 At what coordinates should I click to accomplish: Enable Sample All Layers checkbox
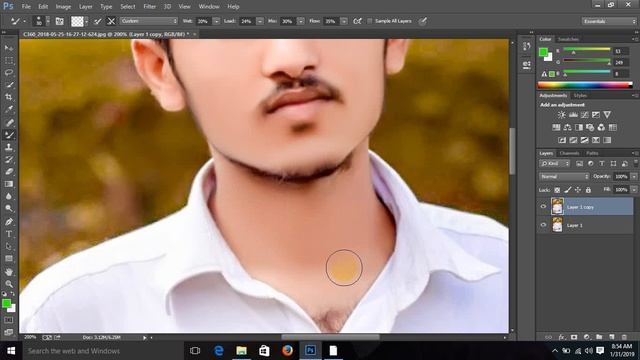coord(369,21)
